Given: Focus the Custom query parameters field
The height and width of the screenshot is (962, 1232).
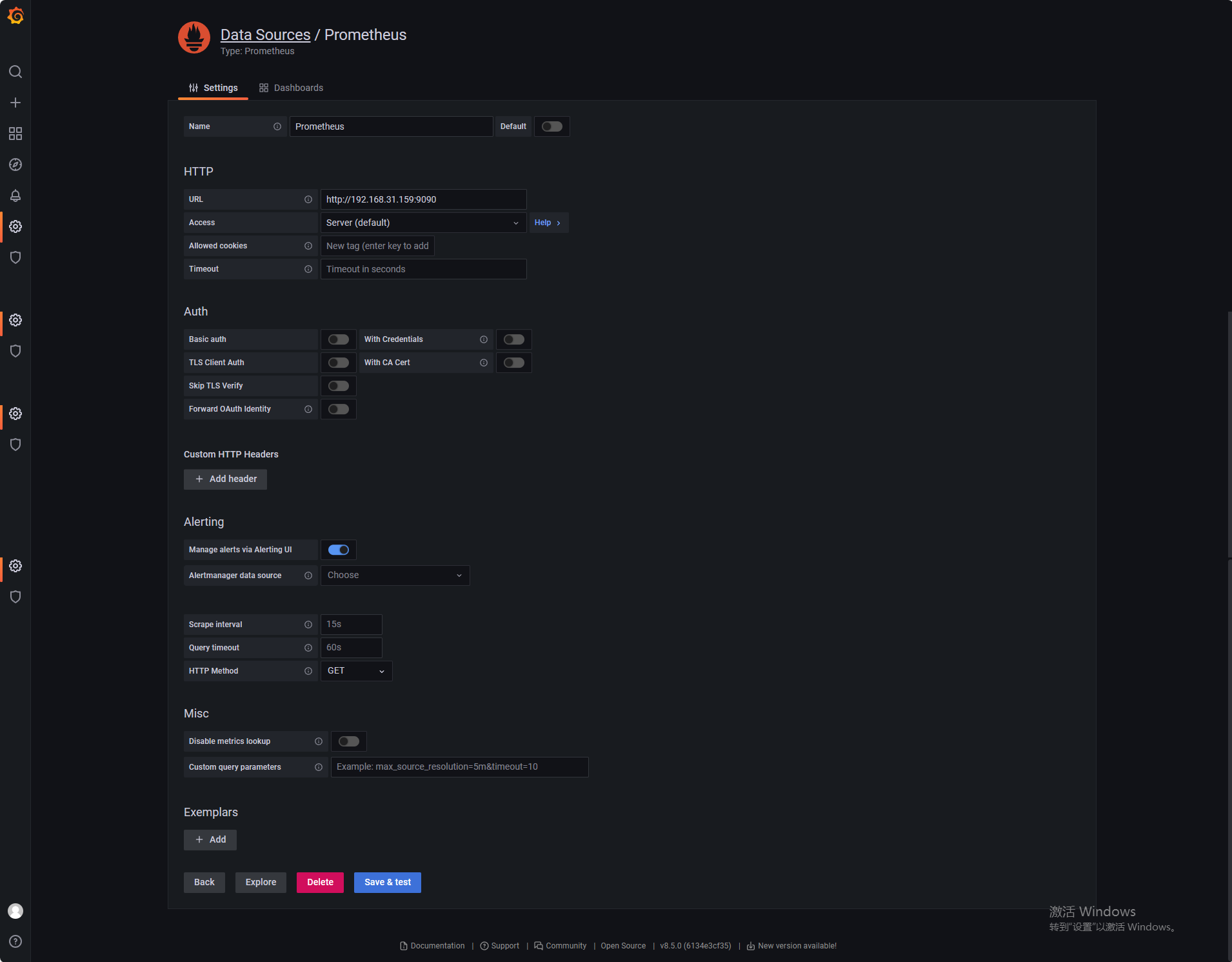Looking at the screenshot, I should point(460,767).
